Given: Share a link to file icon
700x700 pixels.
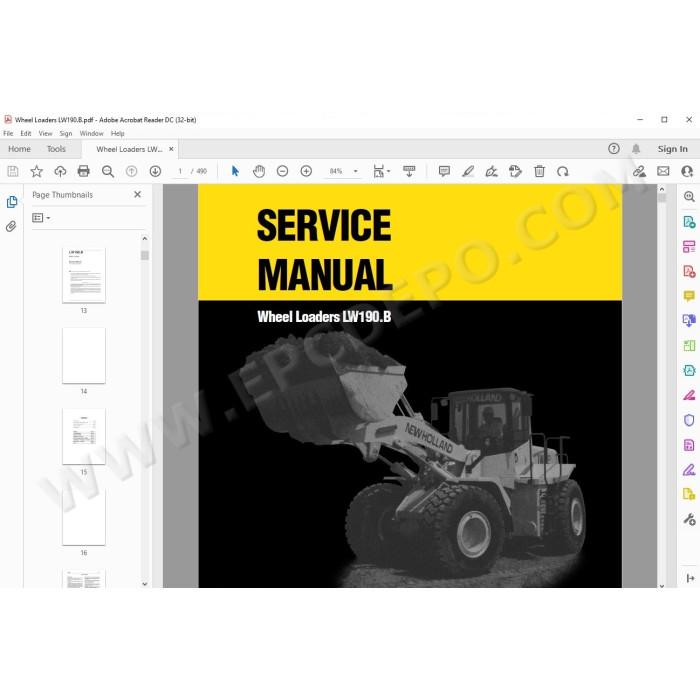Looking at the screenshot, I should [x=639, y=171].
